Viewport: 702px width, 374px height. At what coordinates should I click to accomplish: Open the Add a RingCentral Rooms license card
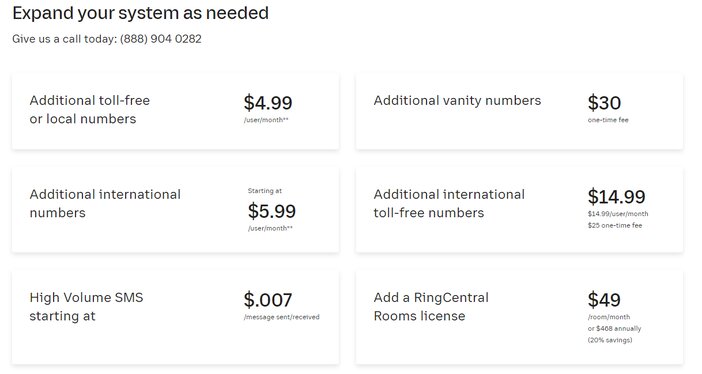click(519, 317)
